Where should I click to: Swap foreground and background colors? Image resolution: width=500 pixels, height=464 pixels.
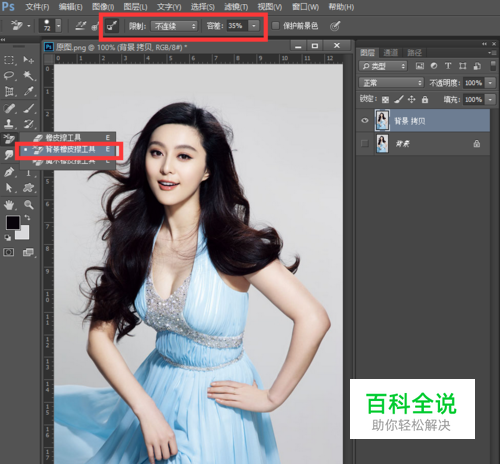27,218
